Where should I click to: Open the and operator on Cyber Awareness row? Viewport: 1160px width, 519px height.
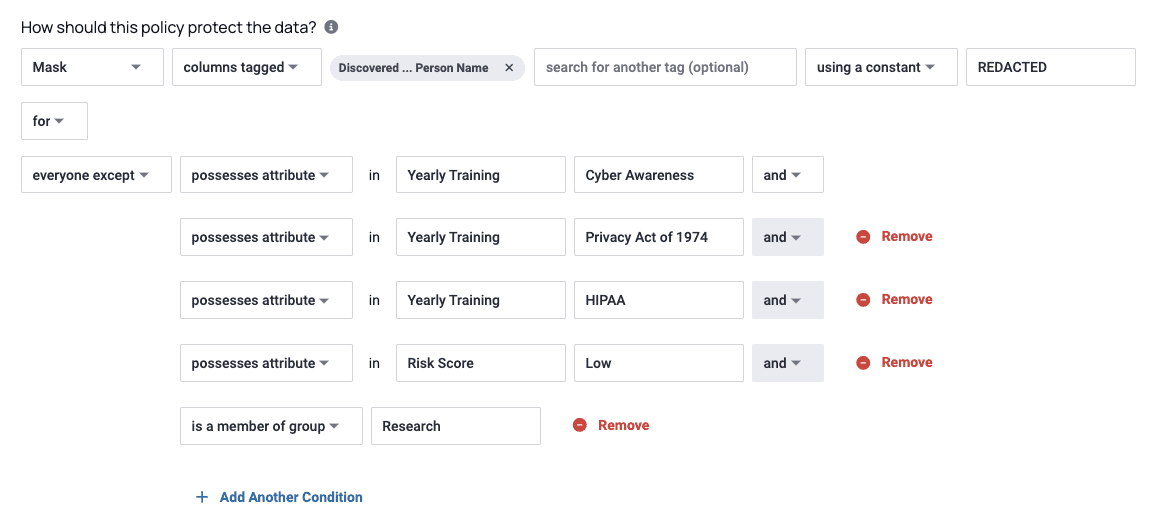788,175
